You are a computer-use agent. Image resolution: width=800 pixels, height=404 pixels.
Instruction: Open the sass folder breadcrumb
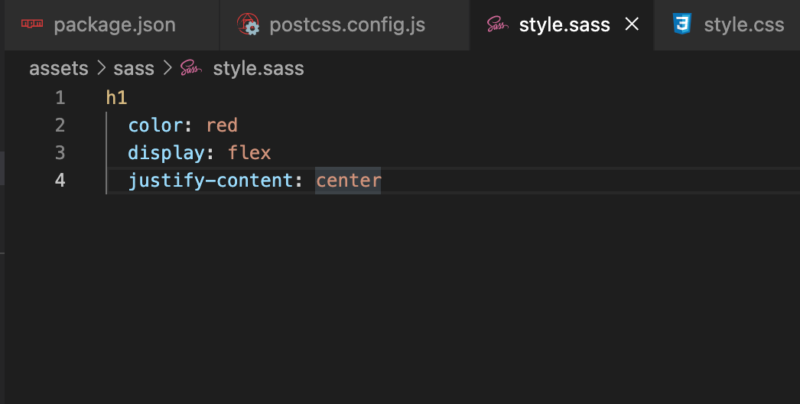click(x=134, y=68)
